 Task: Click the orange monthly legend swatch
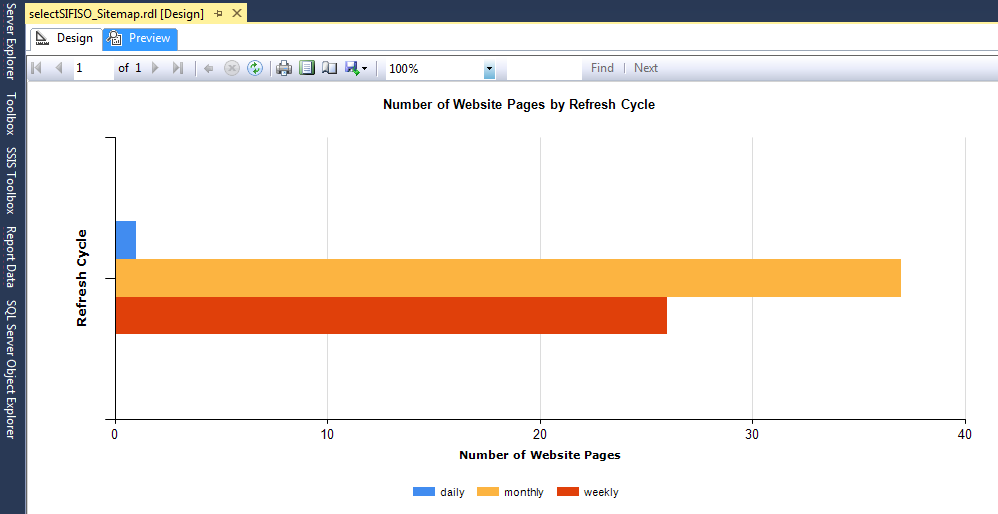(x=487, y=492)
